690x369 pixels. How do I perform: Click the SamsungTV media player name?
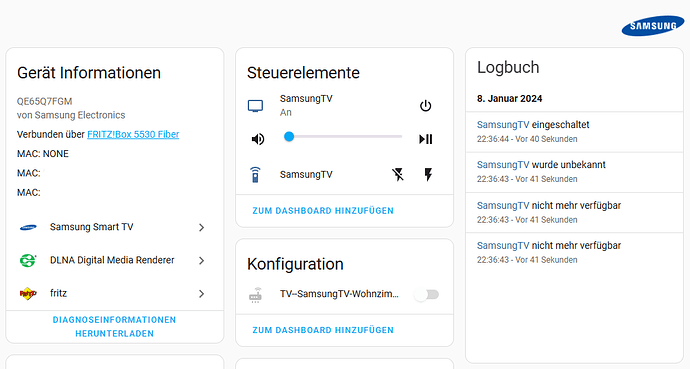[306, 99]
